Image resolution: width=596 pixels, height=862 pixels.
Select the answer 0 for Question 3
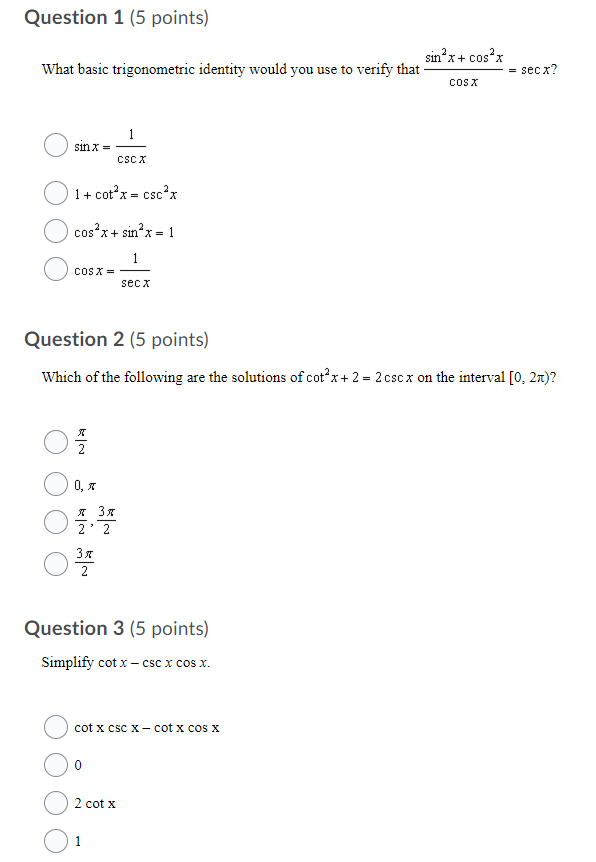56,764
